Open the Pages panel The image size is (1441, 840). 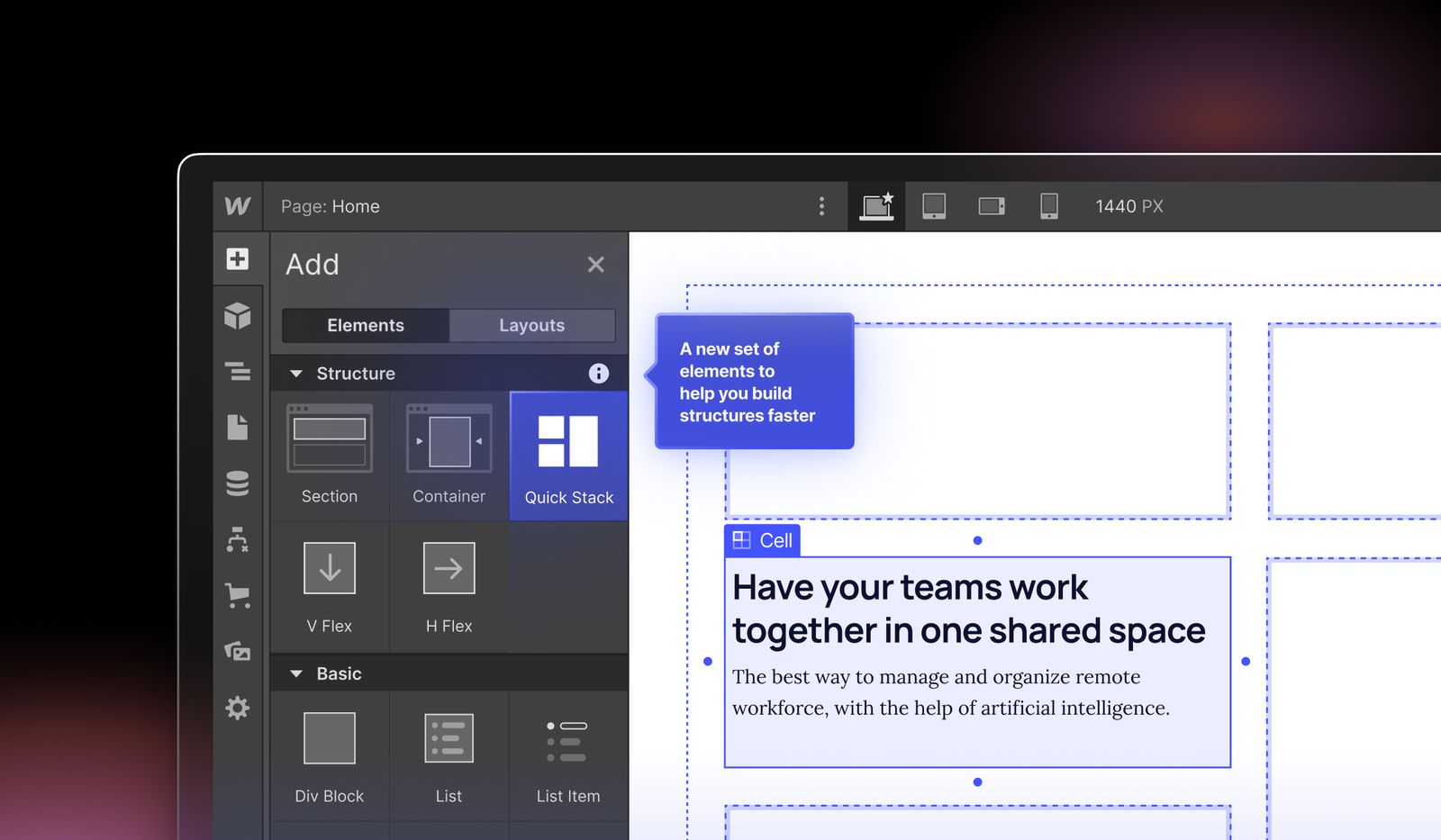[238, 428]
